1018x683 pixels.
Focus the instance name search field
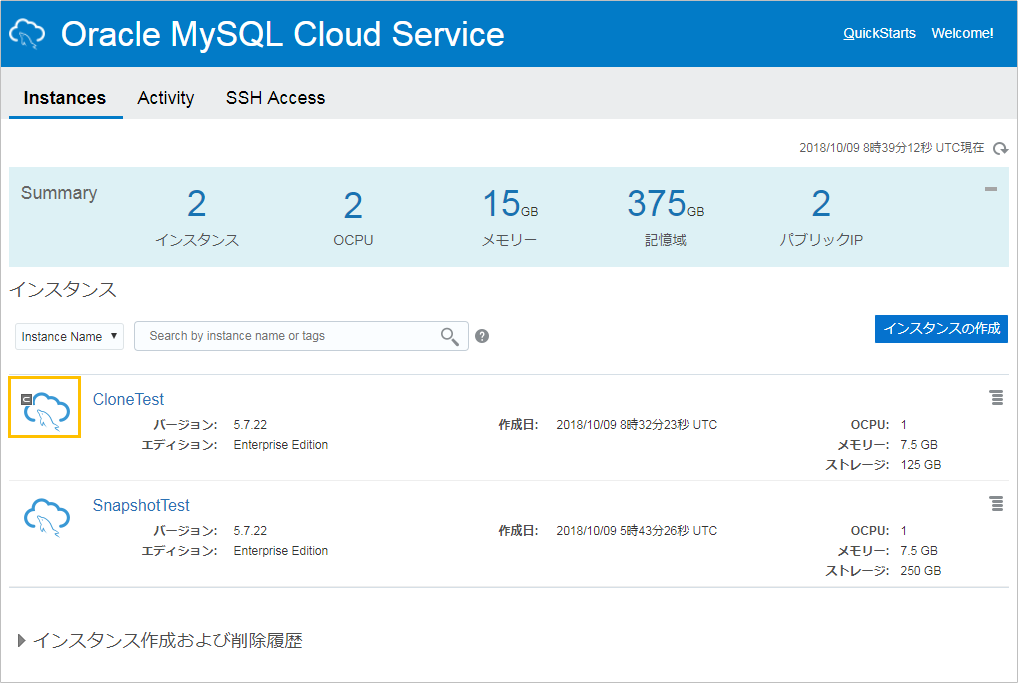tap(301, 336)
